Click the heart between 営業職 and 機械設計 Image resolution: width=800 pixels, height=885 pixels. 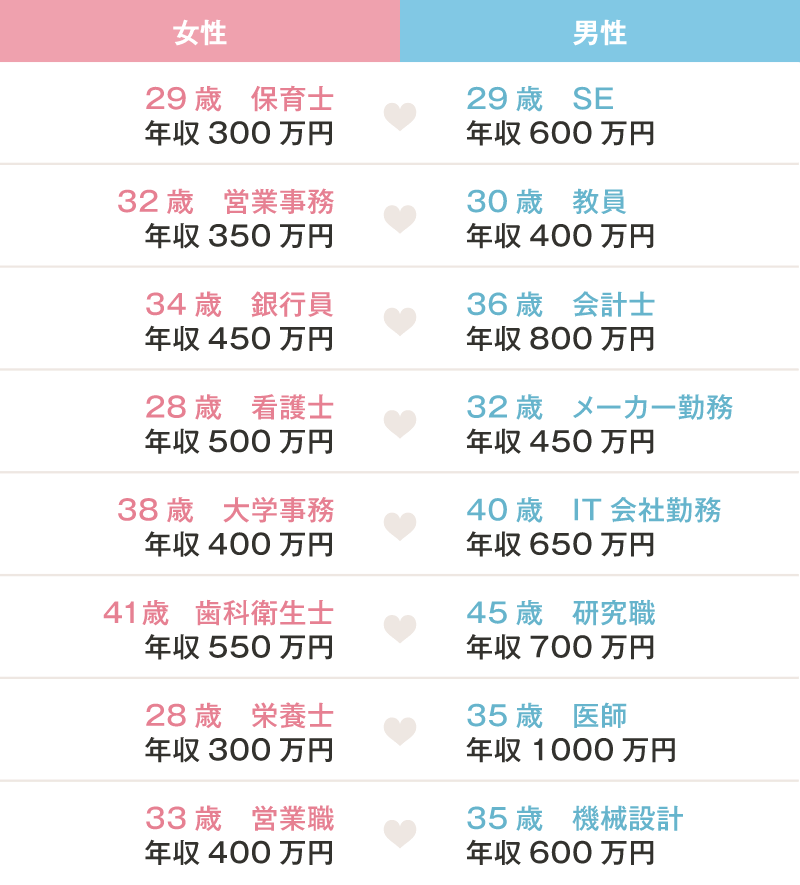click(x=399, y=834)
